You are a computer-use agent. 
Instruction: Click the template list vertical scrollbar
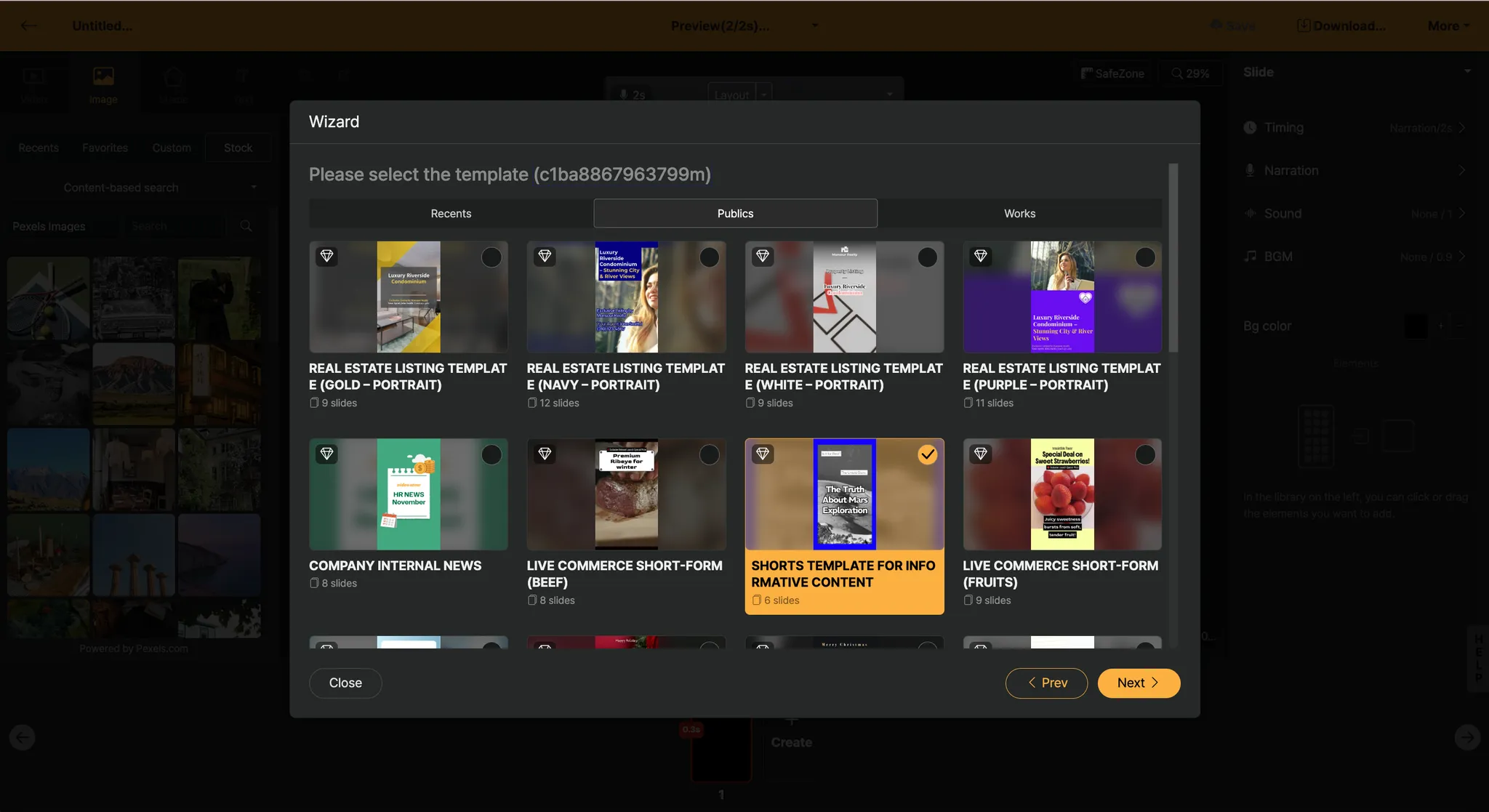click(x=1173, y=258)
